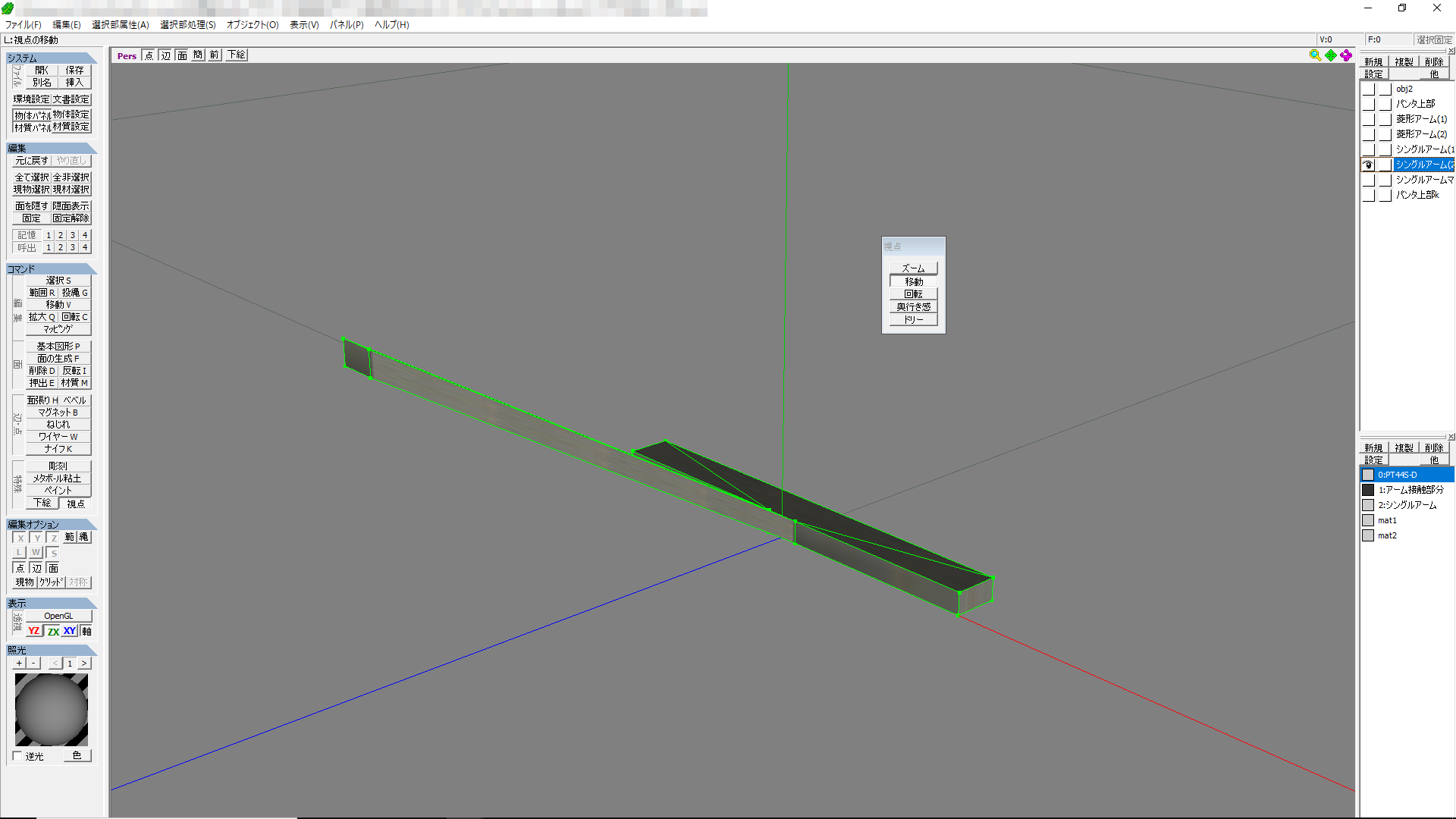
Task: Toggle 辺 edge display in viewport toolbar
Action: click(165, 55)
